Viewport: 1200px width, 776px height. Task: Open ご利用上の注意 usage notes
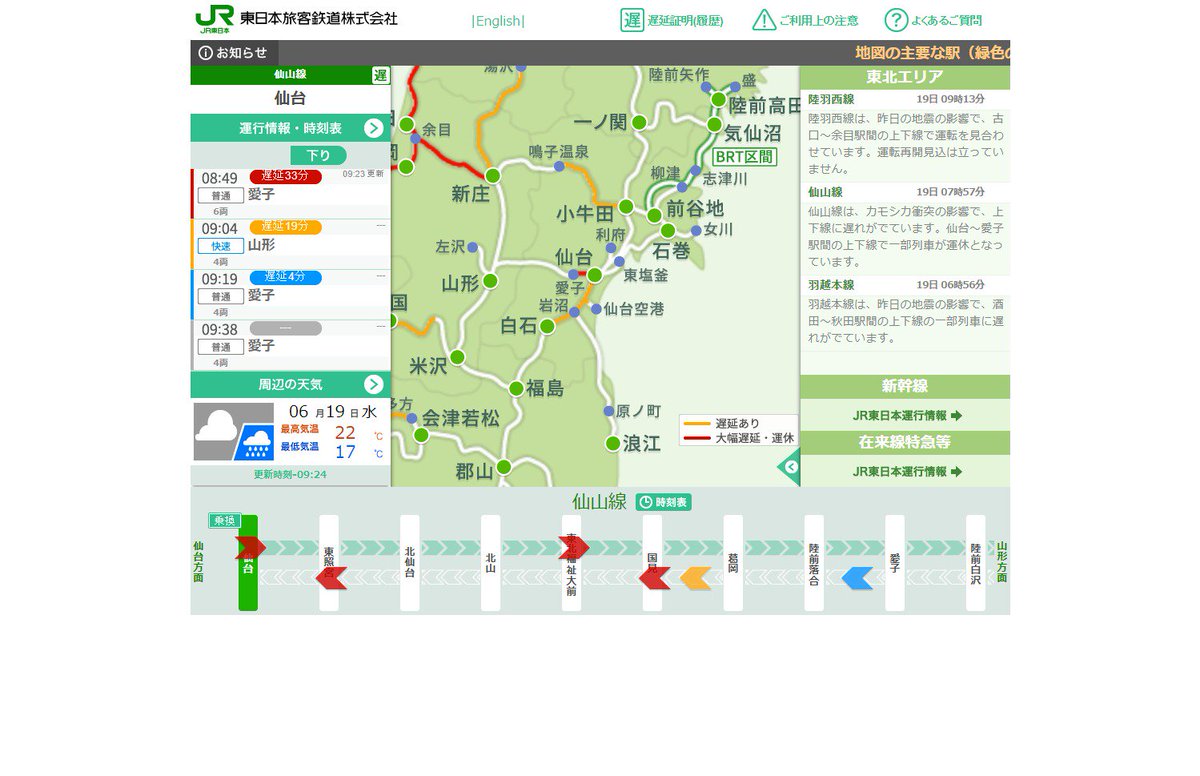tap(805, 20)
